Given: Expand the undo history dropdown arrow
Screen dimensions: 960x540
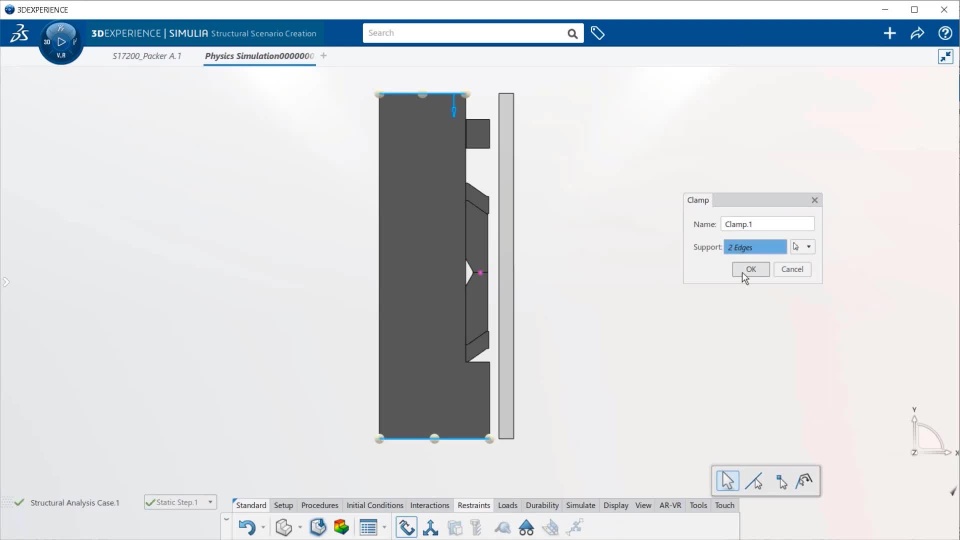Looking at the screenshot, I should (x=263, y=527).
